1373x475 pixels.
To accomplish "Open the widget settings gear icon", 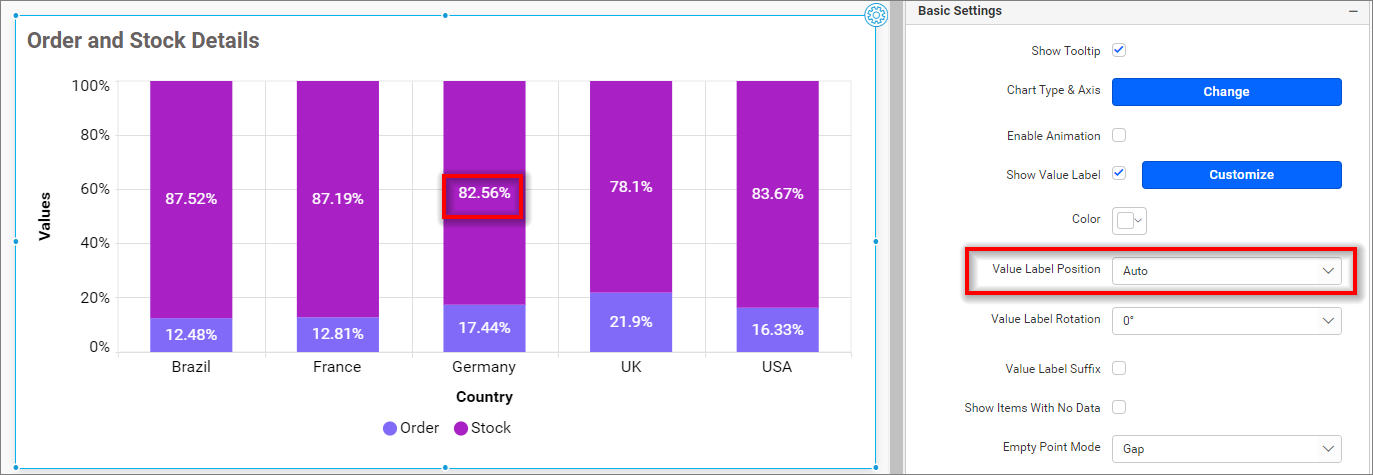I will coord(876,14).
